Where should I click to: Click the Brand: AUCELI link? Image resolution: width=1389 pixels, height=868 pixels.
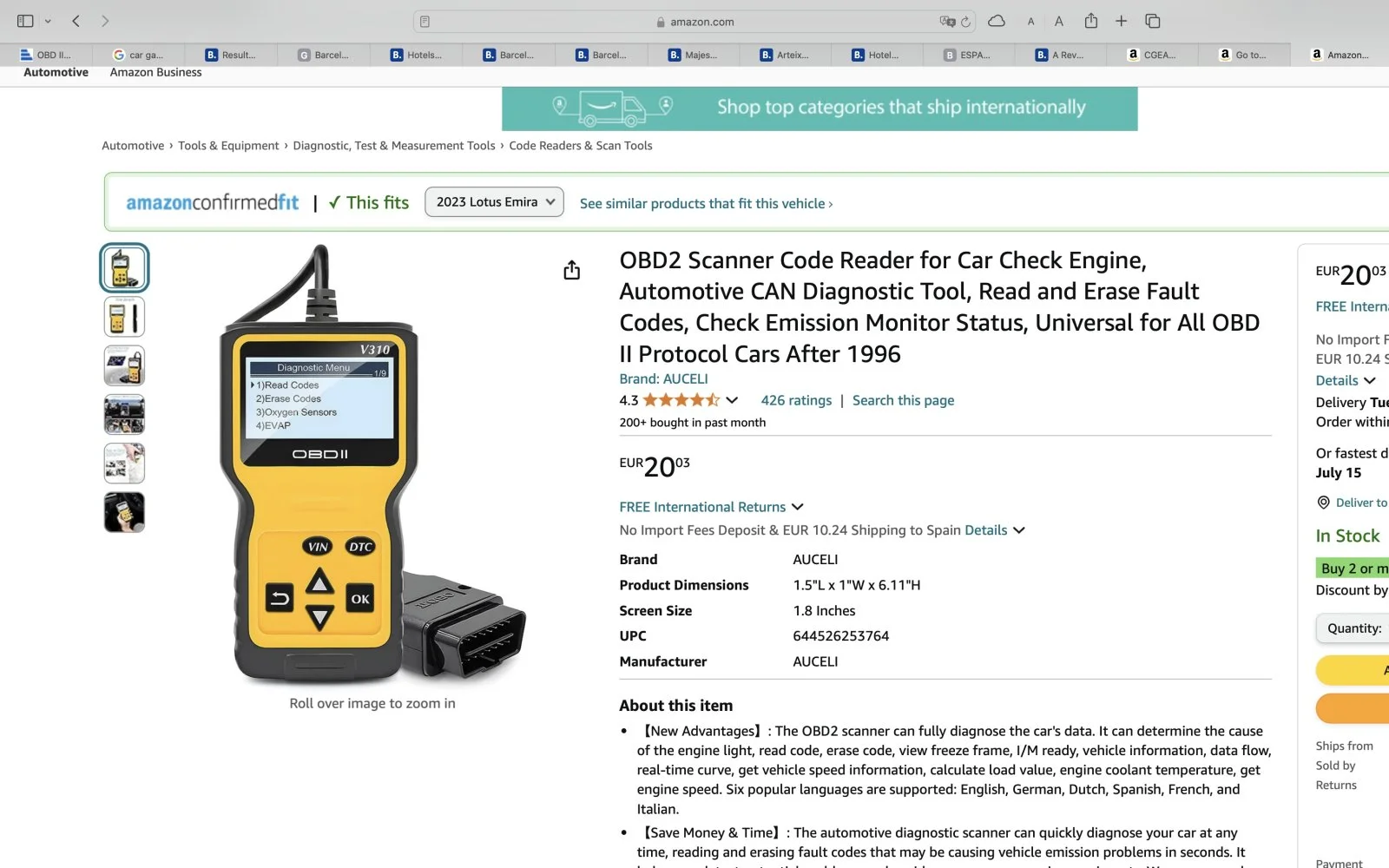pos(663,379)
